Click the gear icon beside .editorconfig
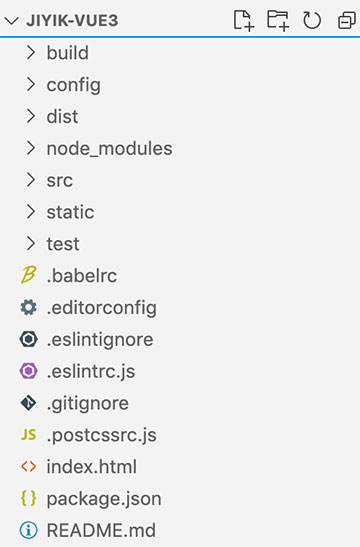 click(28, 307)
